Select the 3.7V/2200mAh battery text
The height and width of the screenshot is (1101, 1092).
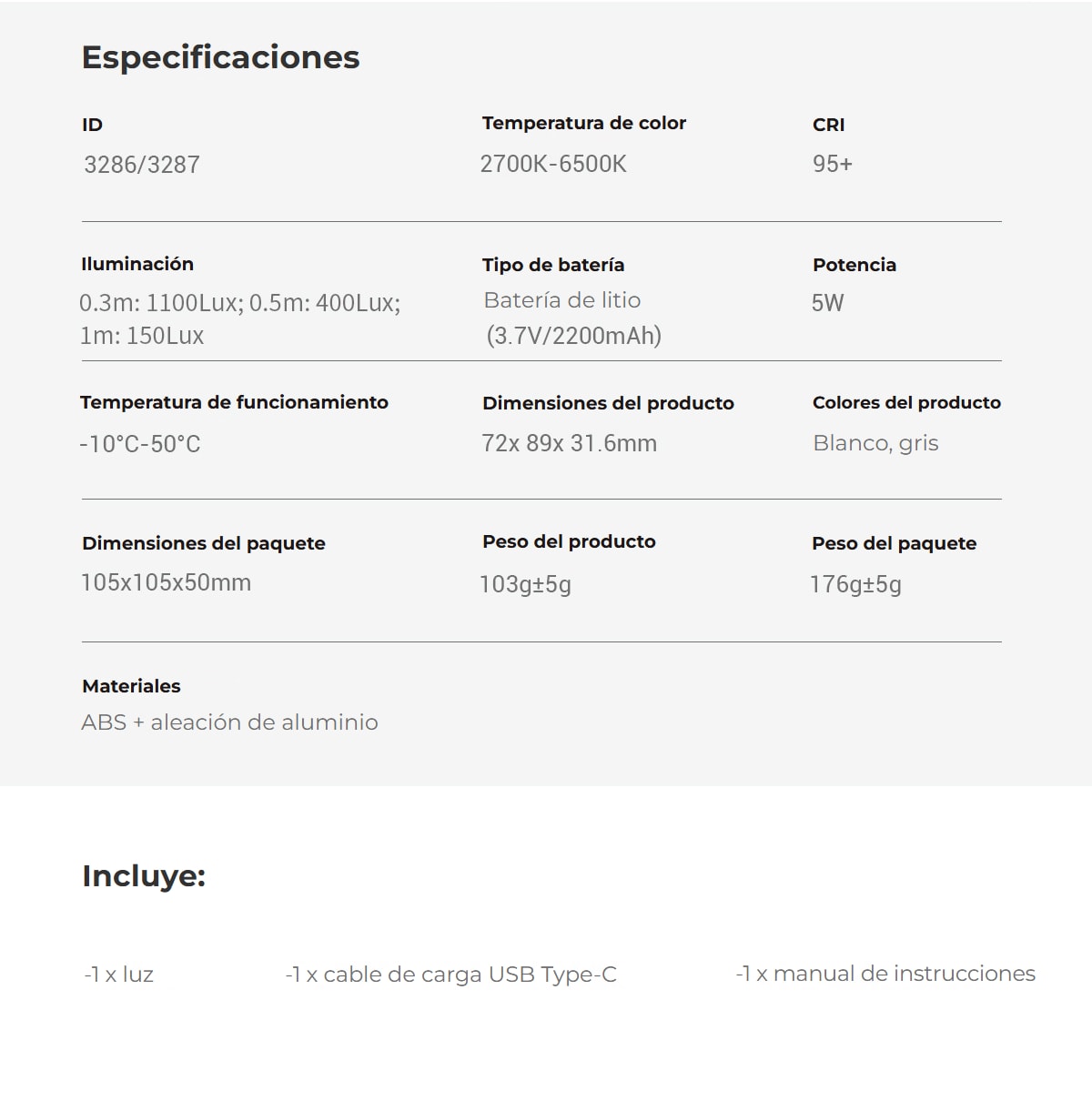(574, 336)
